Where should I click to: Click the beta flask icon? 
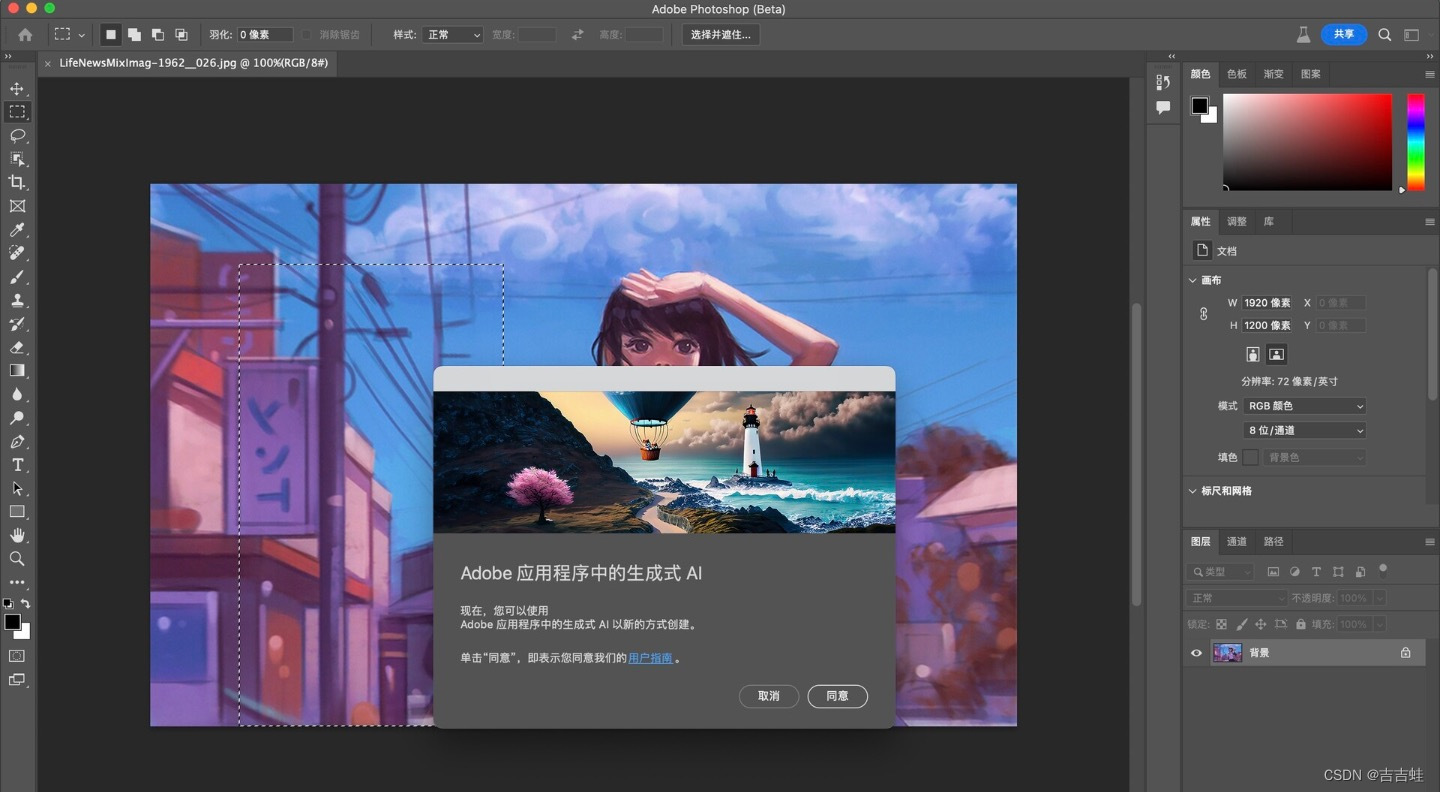1303,34
